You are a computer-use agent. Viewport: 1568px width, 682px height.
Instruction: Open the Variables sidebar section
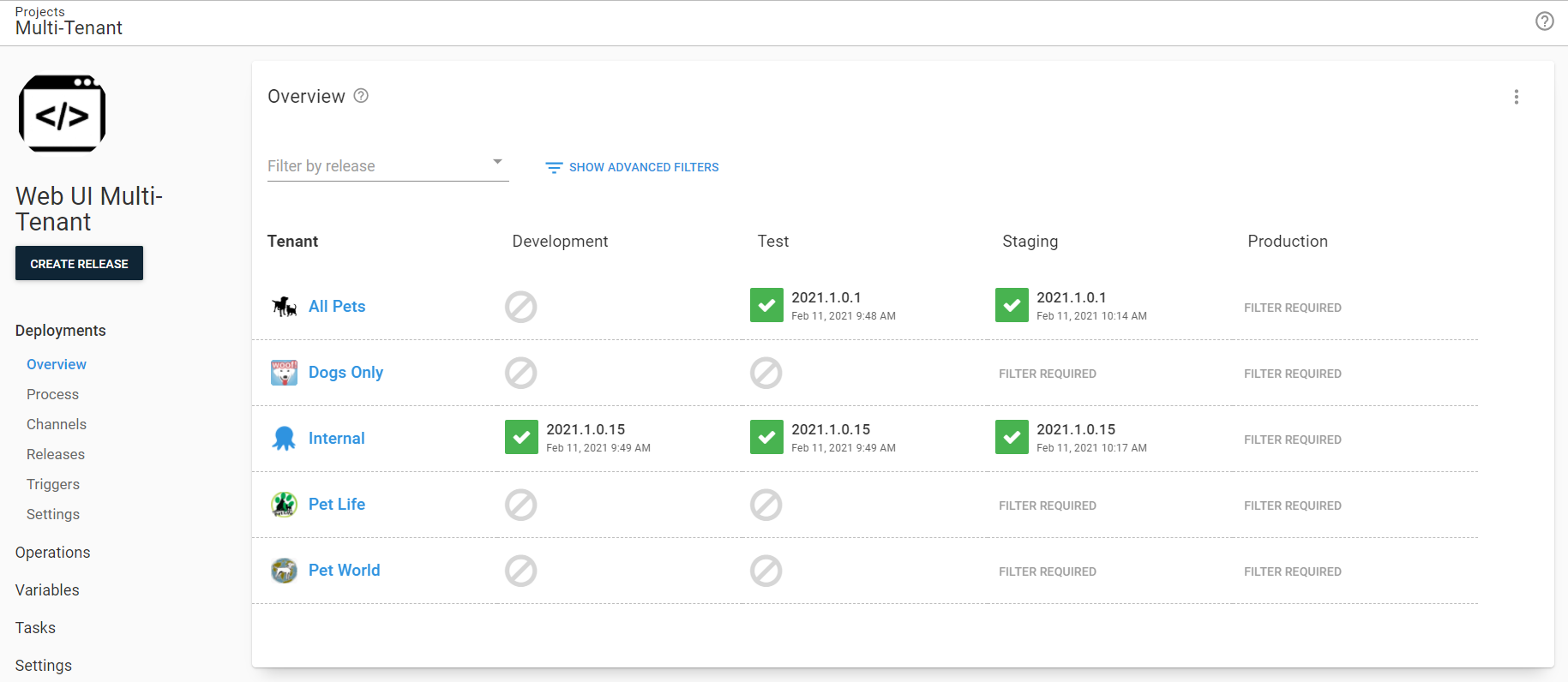[47, 590]
